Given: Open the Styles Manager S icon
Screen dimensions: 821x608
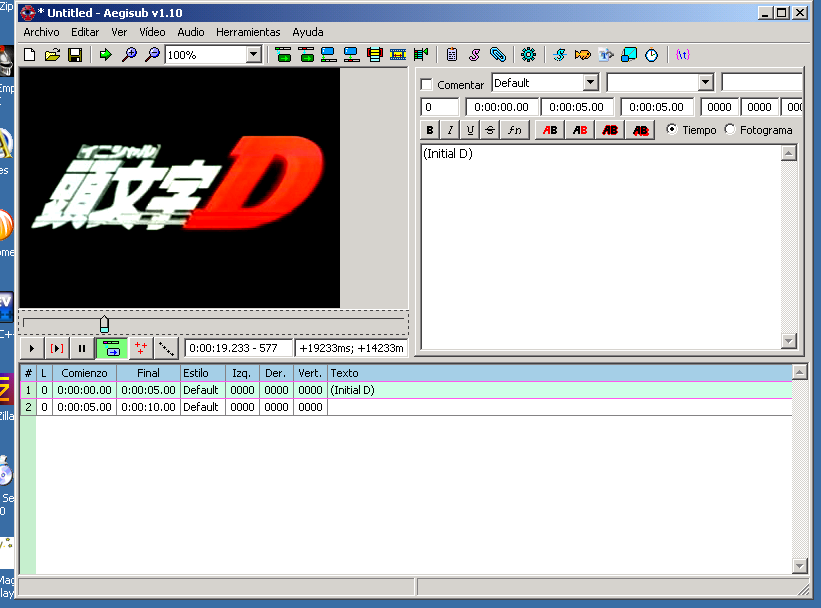Looking at the screenshot, I should [474, 54].
